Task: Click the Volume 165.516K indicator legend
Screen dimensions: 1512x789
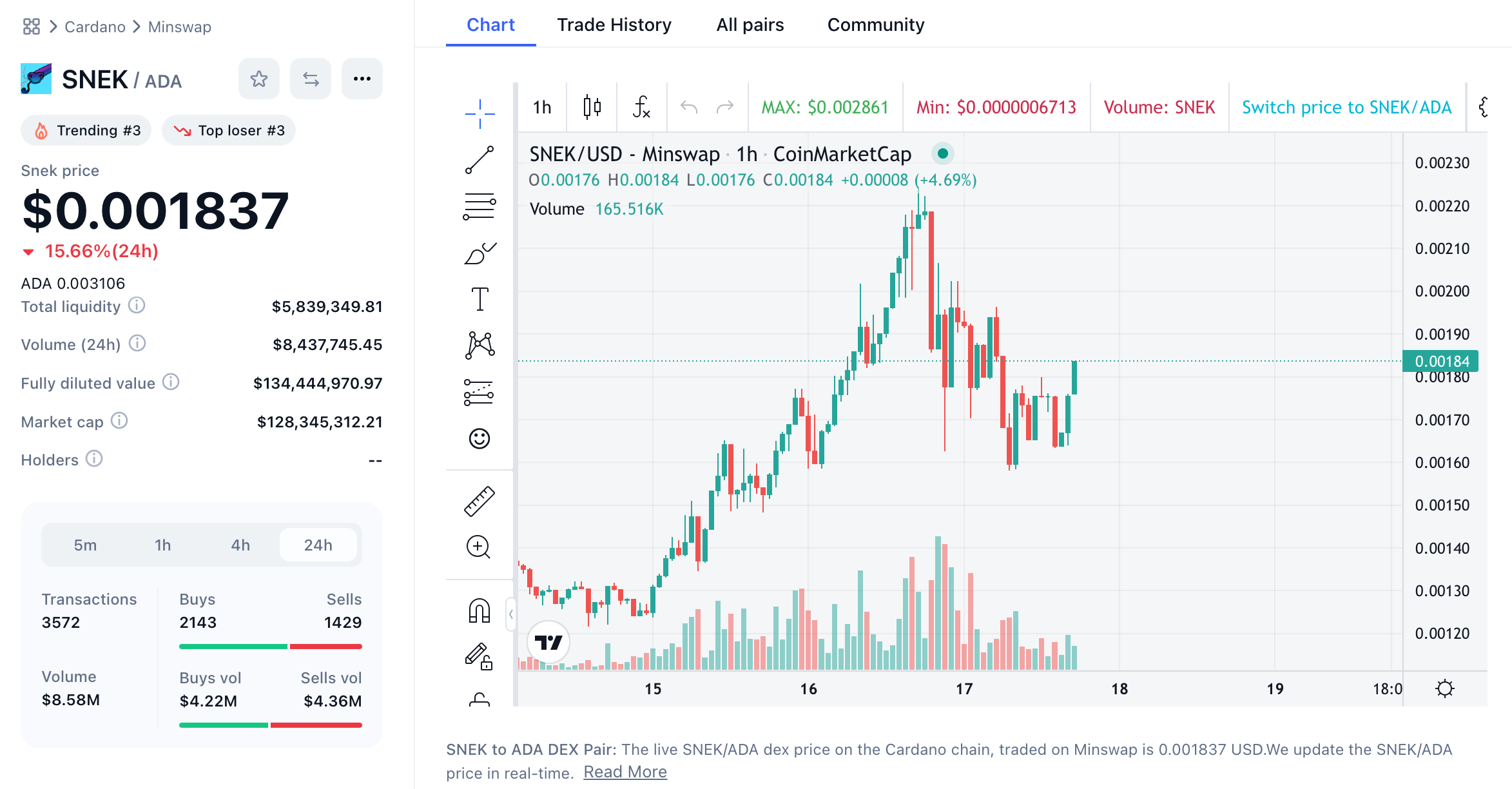Action: pyautogui.click(x=596, y=209)
